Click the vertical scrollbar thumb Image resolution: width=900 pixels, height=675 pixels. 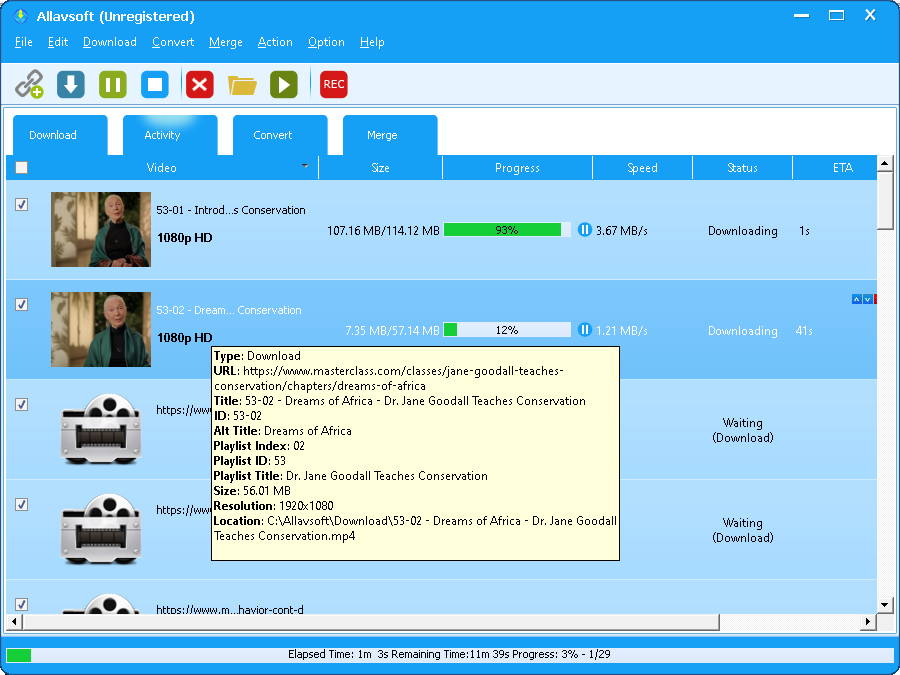pyautogui.click(x=885, y=201)
